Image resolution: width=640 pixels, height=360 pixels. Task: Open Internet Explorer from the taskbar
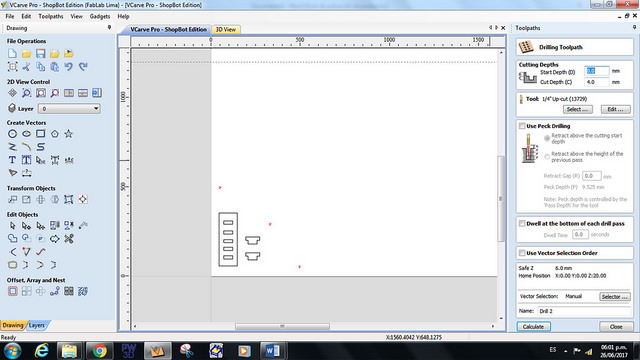click(42, 351)
